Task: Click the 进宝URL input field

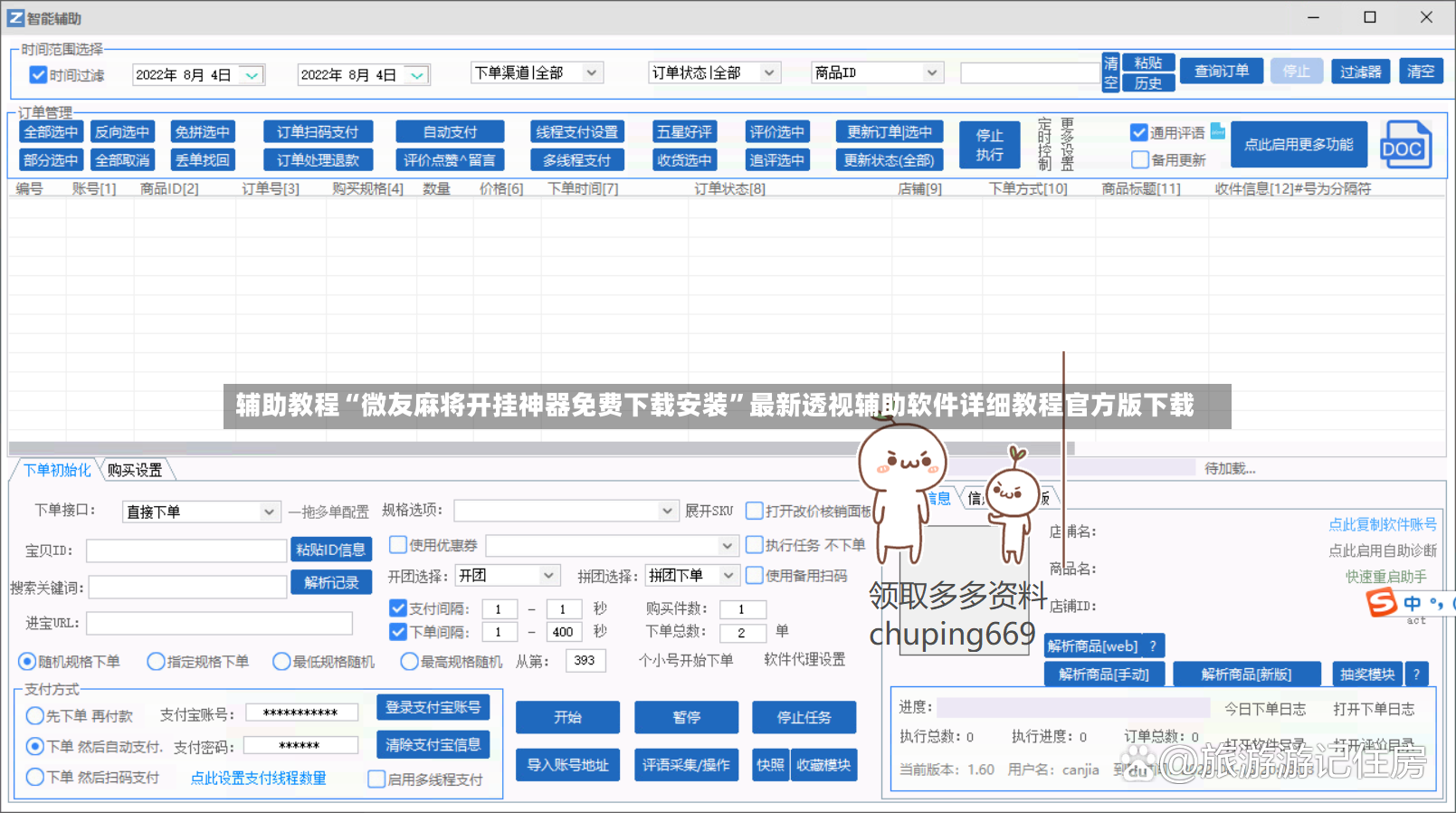Action: point(219,623)
